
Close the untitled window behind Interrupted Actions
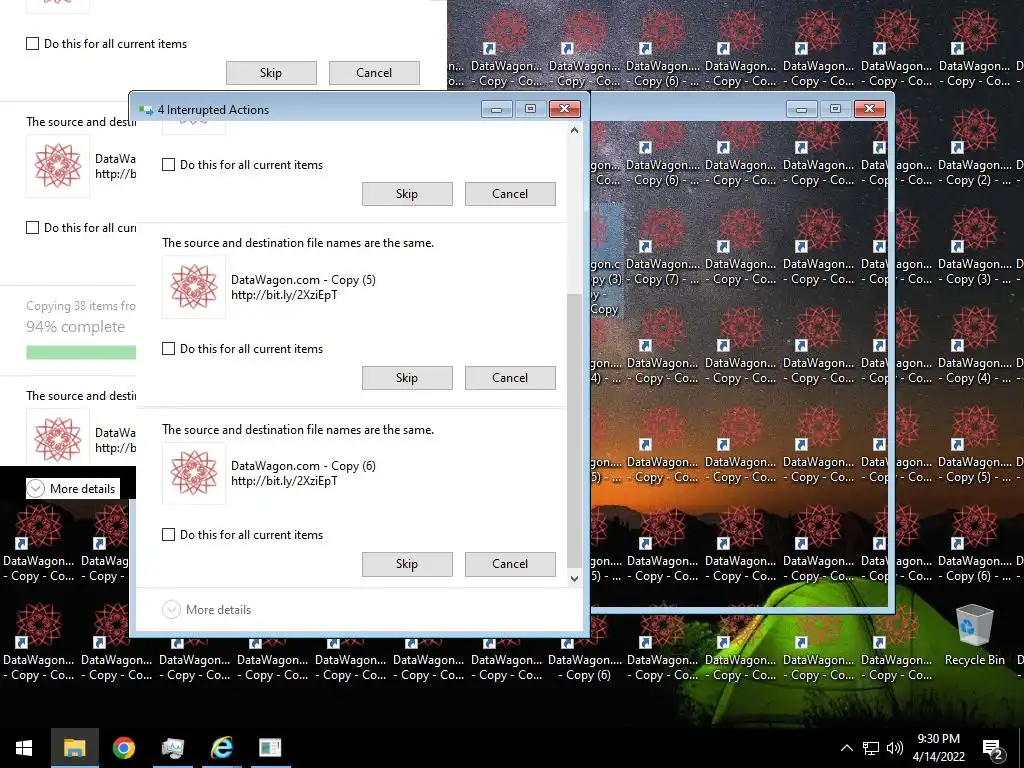click(x=870, y=109)
